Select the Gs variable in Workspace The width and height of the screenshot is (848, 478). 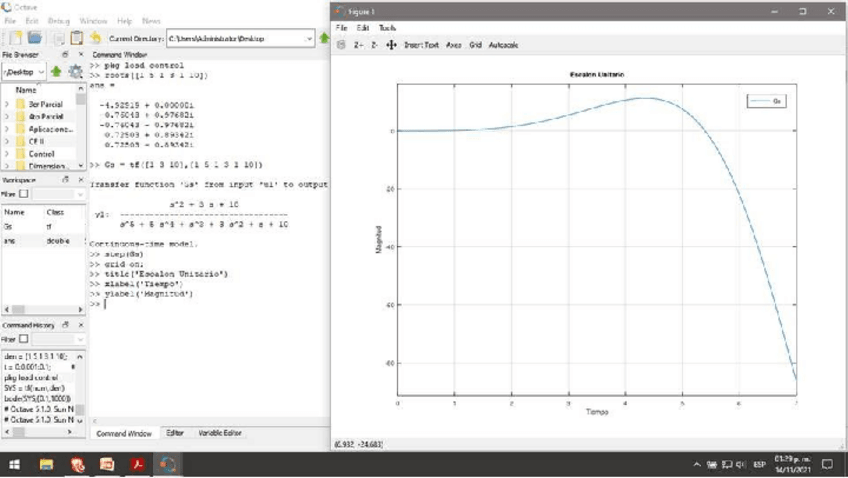coord(9,227)
